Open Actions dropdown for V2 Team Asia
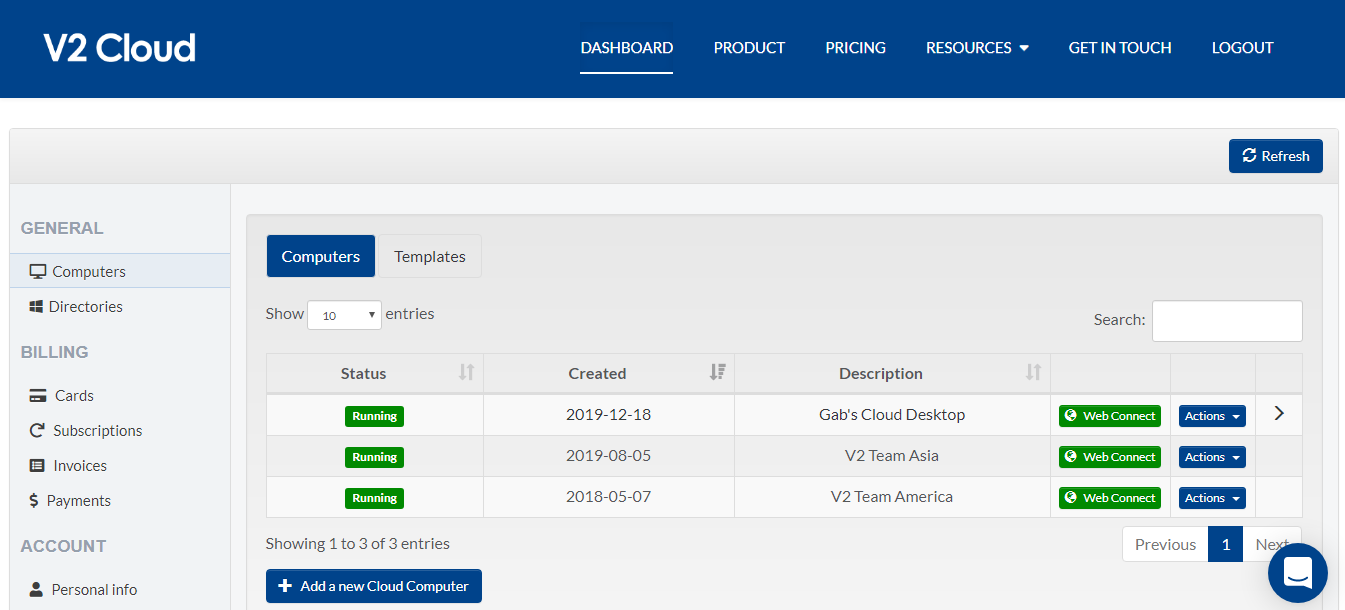Screen dimensions: 1345x610 coord(1211,456)
